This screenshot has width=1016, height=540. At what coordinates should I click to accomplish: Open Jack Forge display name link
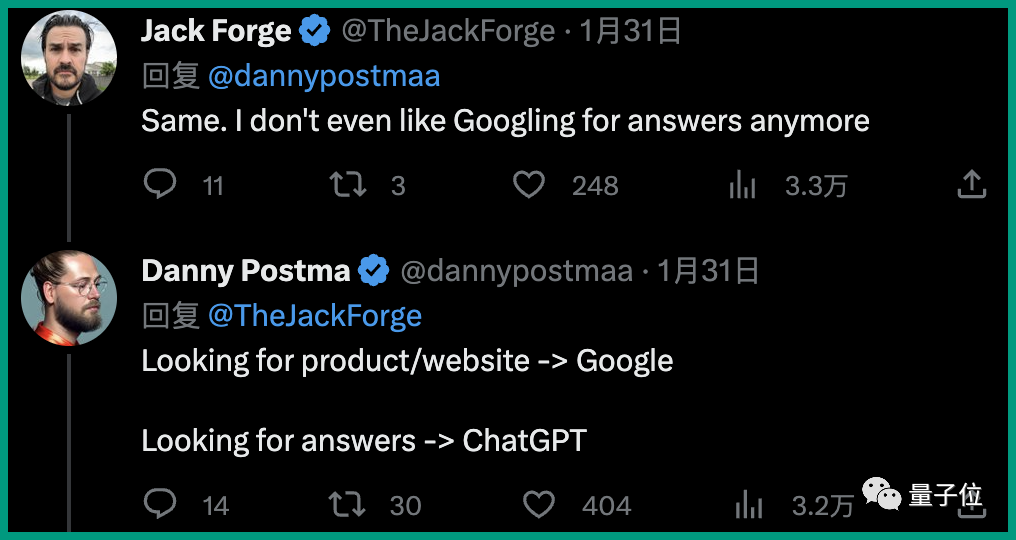[216, 31]
